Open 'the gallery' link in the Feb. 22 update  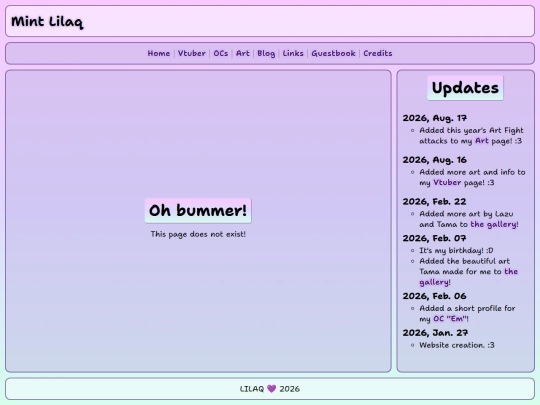tap(494, 224)
